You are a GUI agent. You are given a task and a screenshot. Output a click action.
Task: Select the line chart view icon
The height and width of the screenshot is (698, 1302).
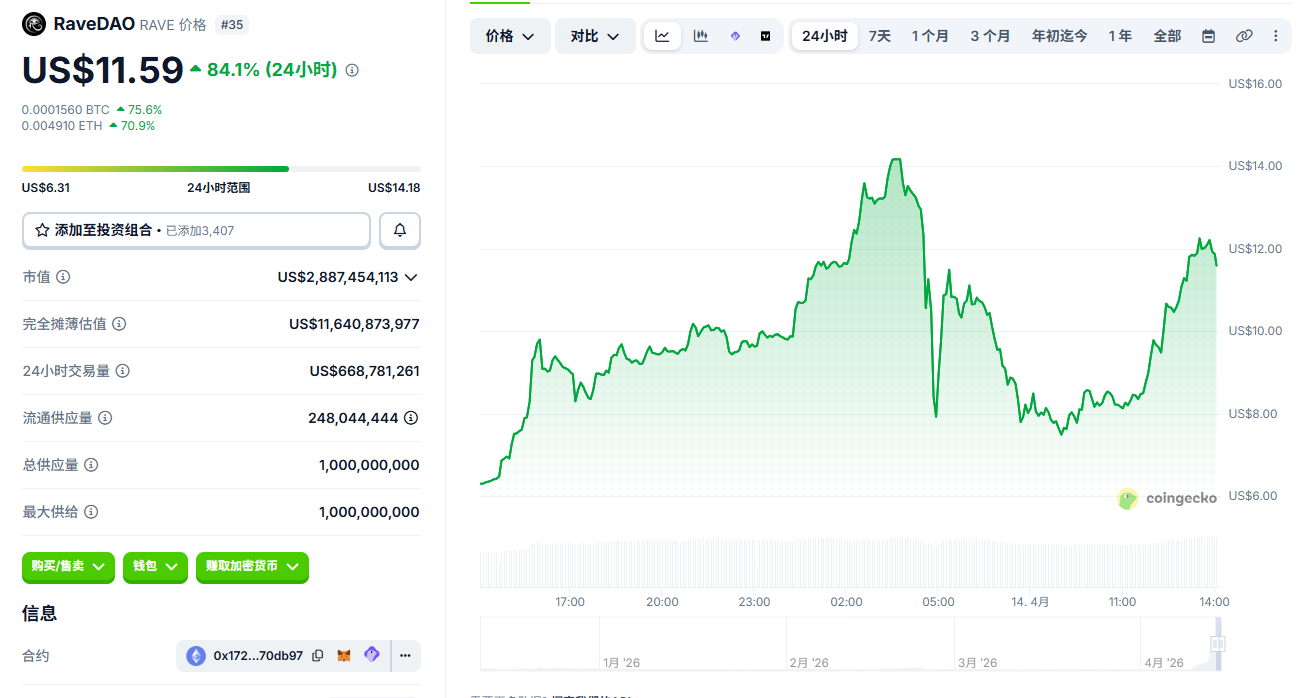click(x=662, y=36)
